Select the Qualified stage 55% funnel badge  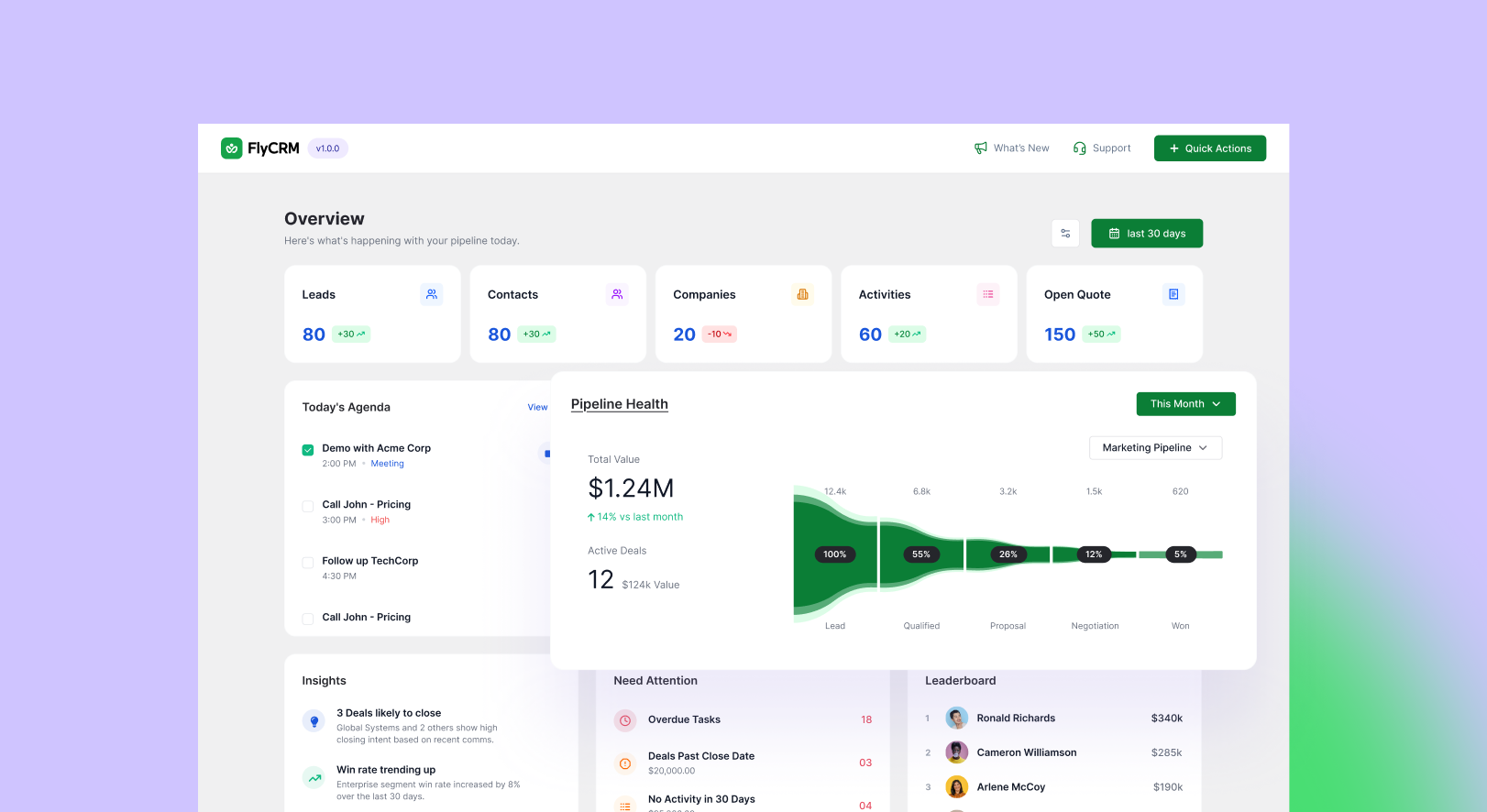(921, 554)
